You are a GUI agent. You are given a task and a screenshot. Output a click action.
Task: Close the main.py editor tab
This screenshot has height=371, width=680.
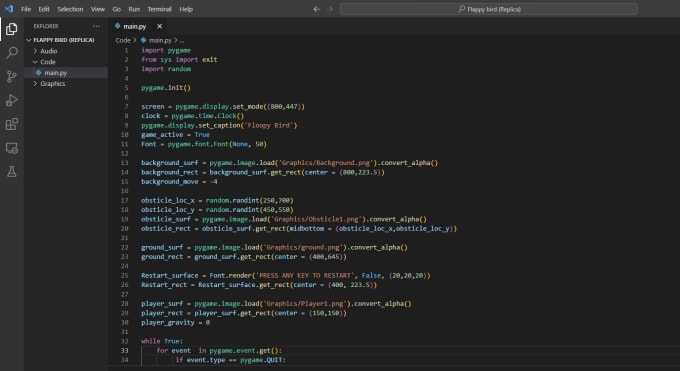point(160,26)
